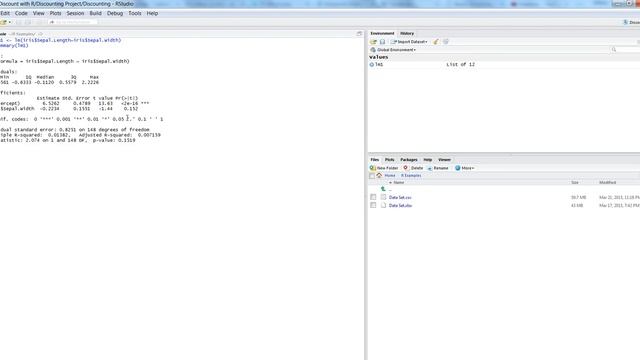
Task: Open the View menu
Action: (39, 13)
